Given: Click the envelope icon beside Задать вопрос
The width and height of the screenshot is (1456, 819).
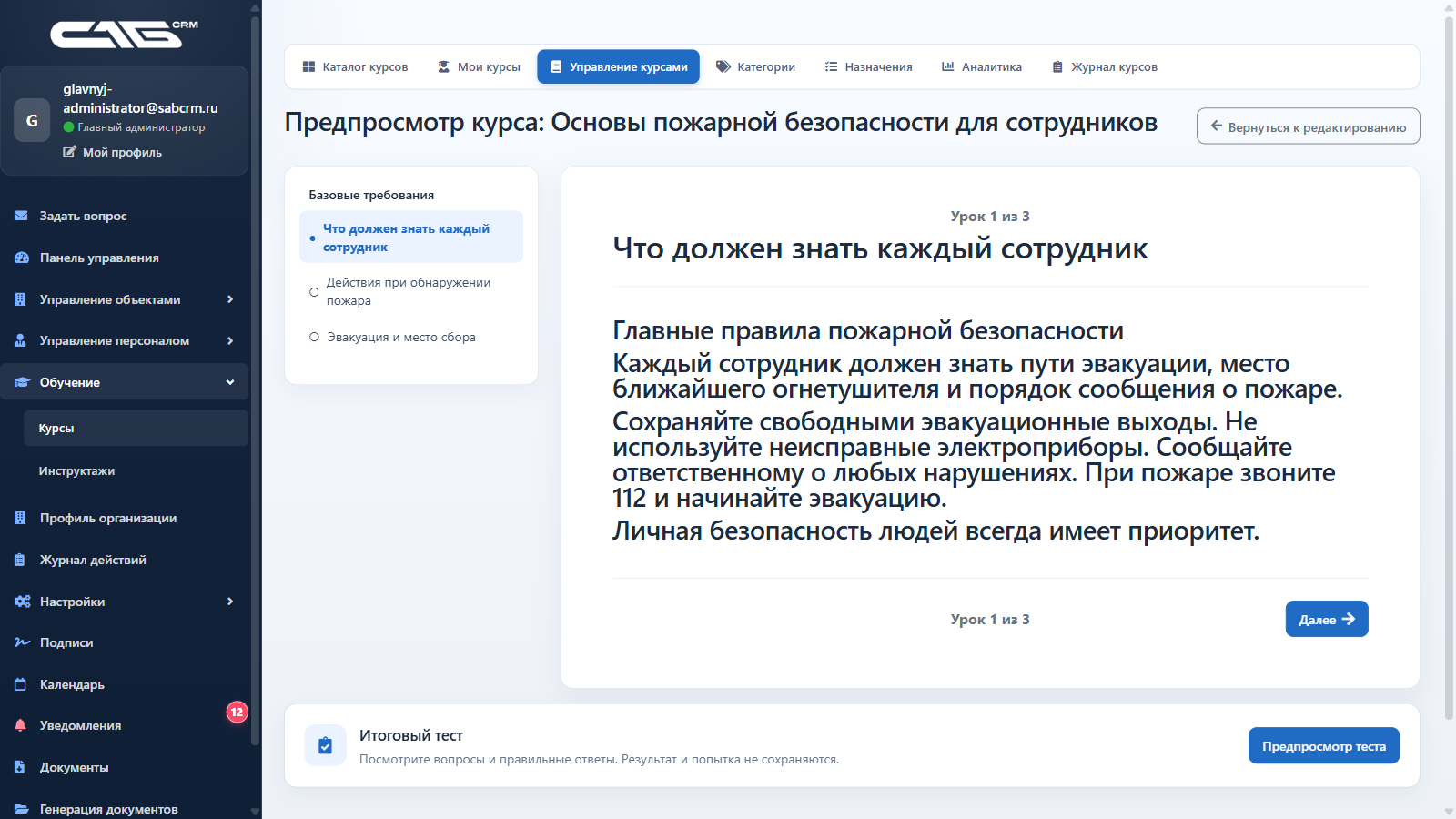Looking at the screenshot, I should [21, 216].
